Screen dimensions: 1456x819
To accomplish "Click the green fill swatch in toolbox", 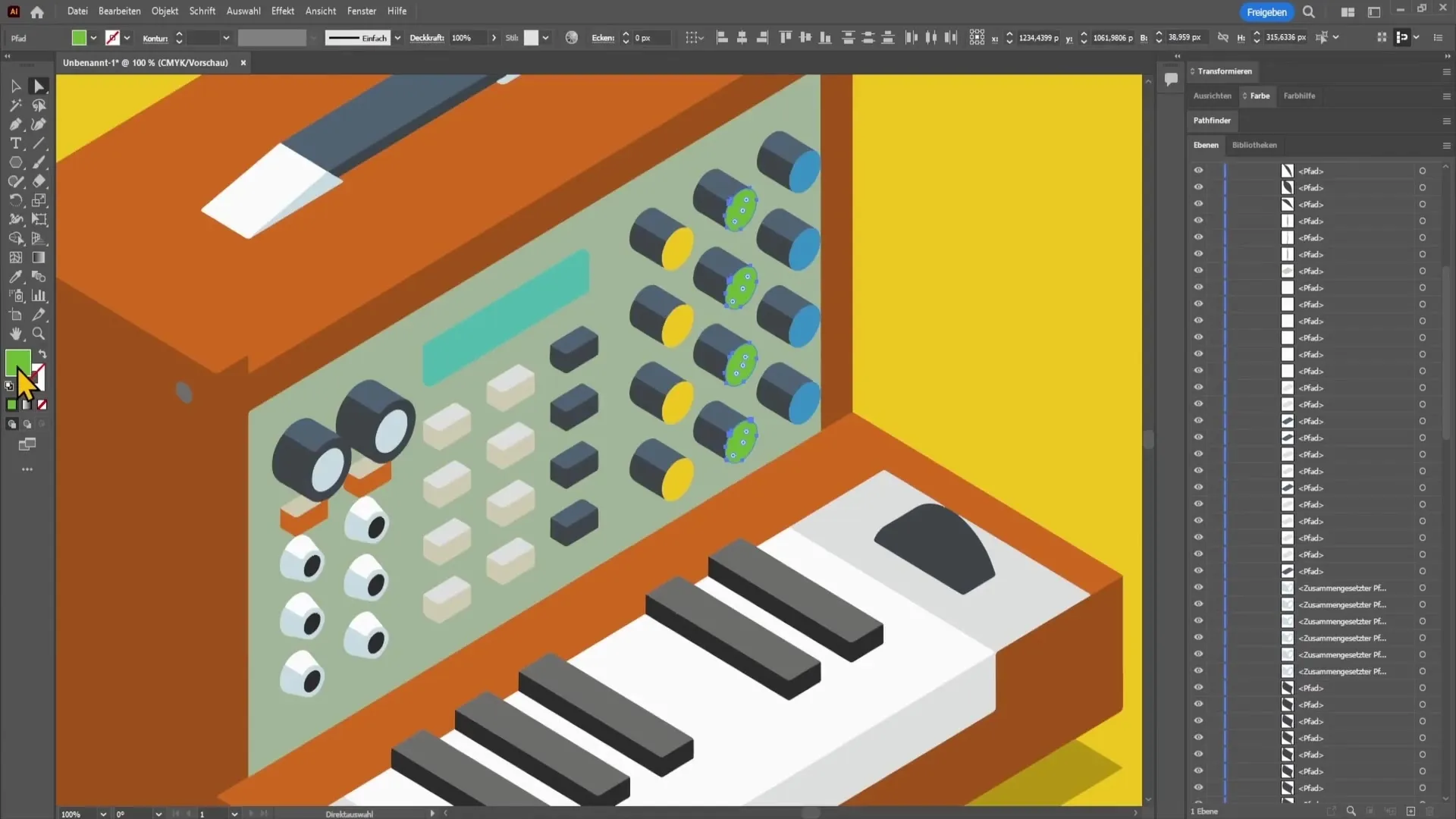I will coord(18,362).
